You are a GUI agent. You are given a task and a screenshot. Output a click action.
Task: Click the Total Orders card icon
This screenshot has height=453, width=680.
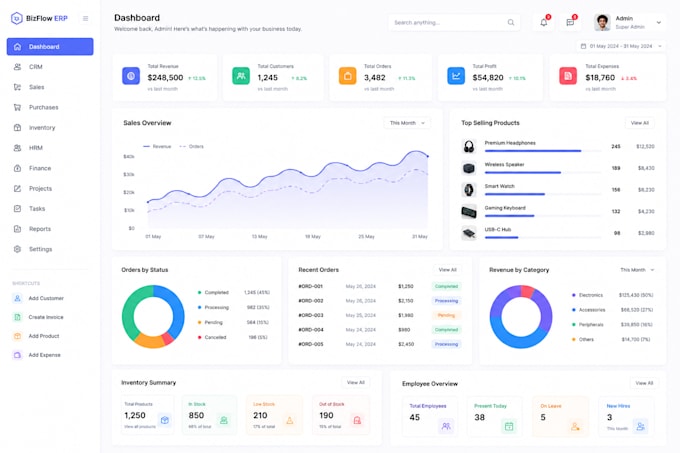347,76
